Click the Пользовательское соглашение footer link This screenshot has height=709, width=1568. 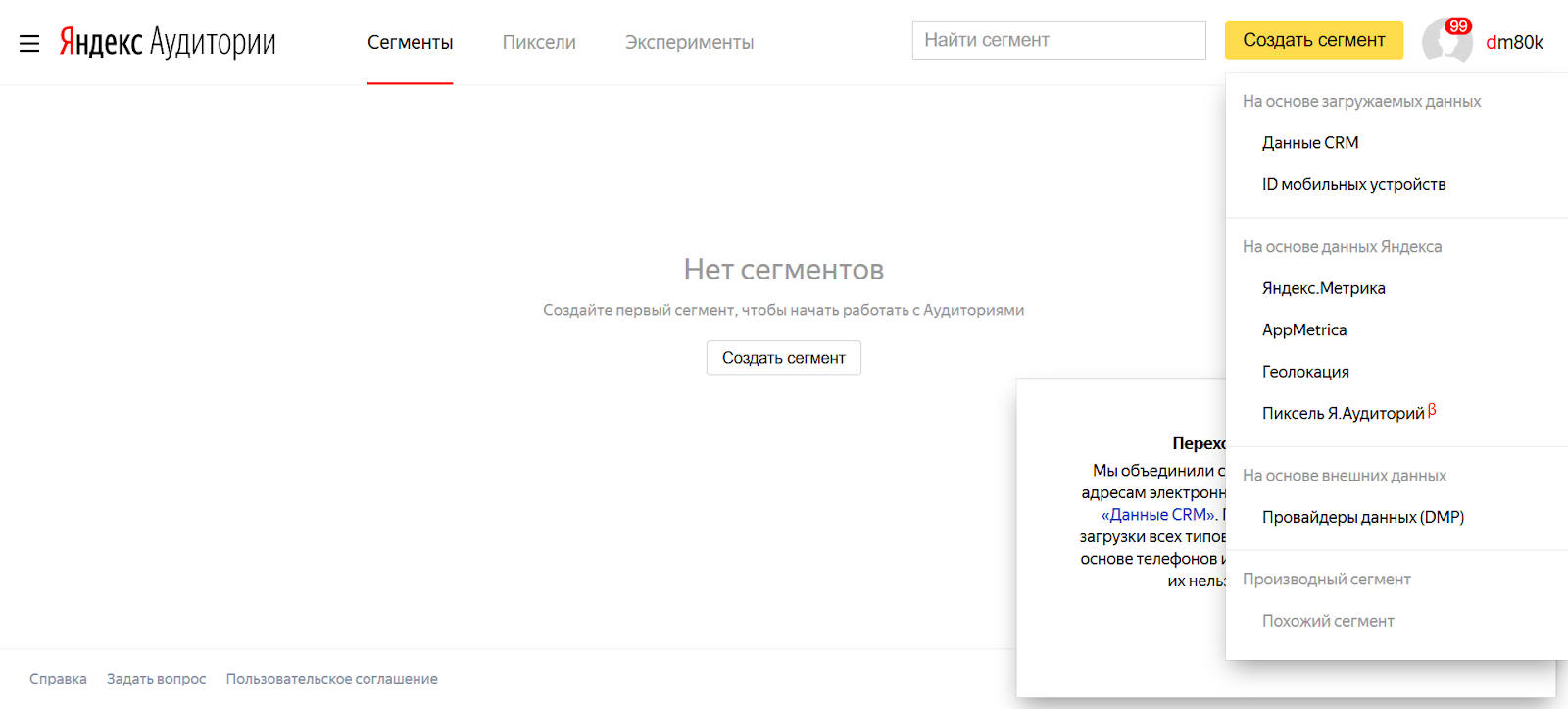point(331,679)
